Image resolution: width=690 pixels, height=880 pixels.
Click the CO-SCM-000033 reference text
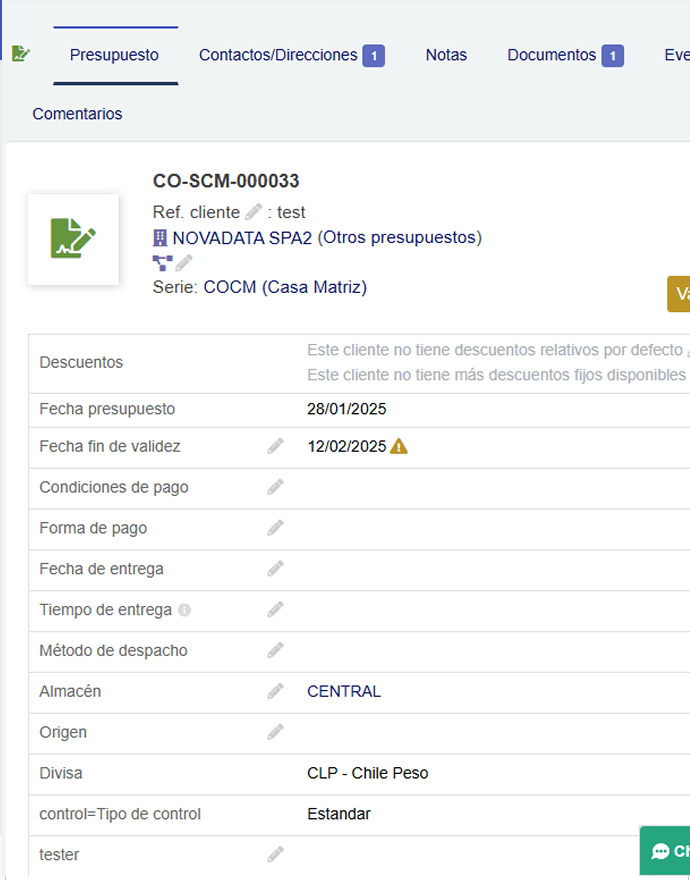(226, 181)
